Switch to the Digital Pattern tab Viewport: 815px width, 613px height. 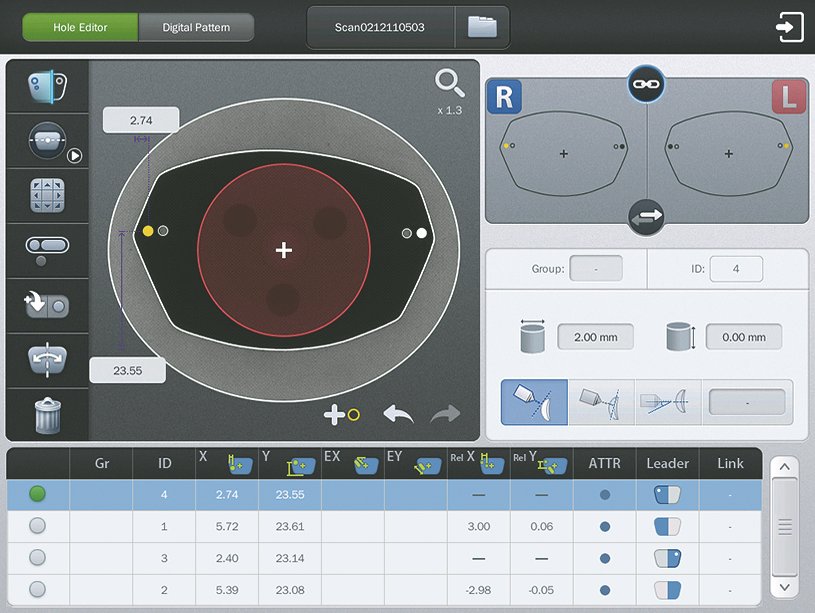coord(196,27)
